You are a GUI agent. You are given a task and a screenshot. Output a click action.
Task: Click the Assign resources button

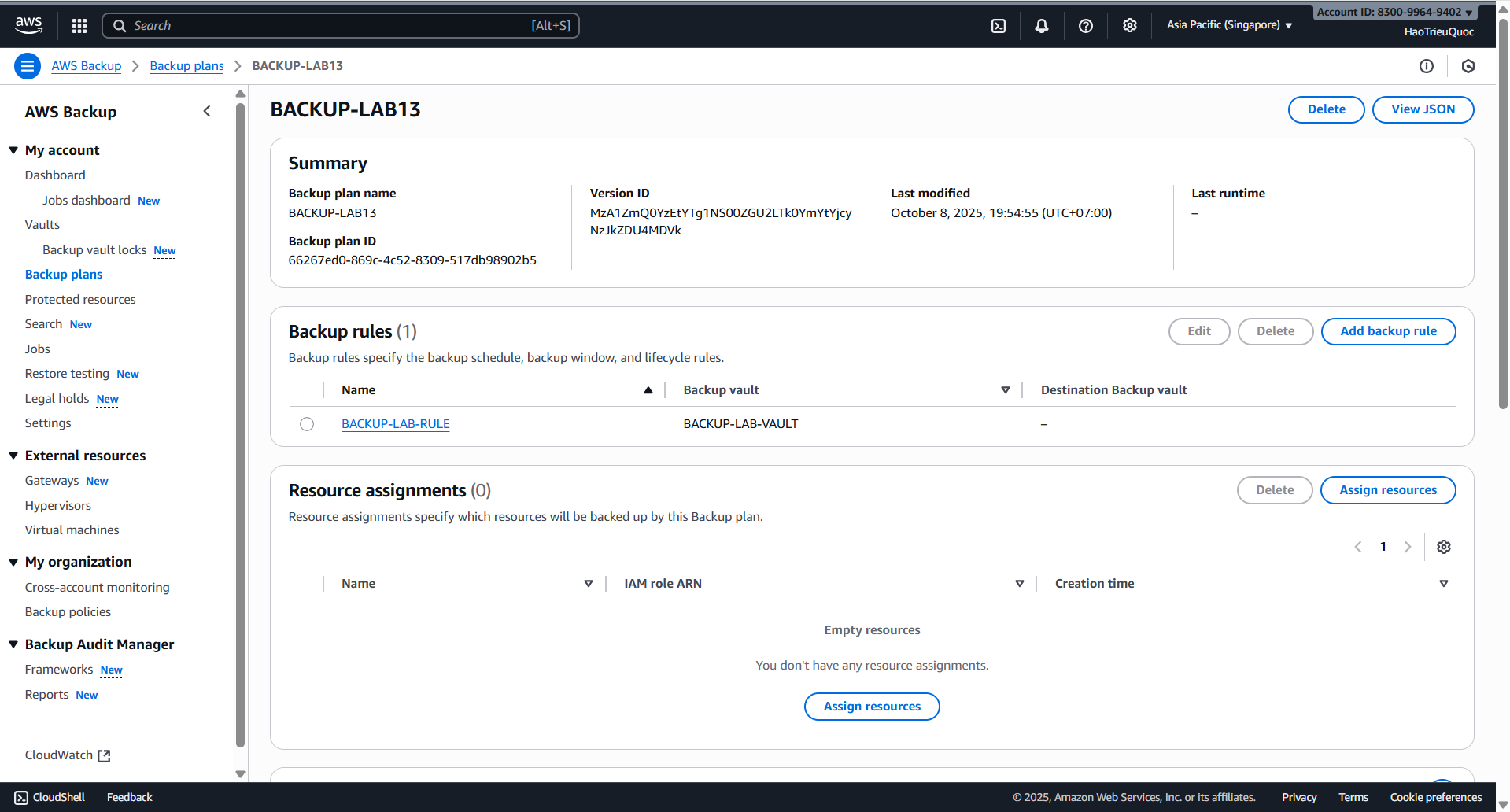[x=1388, y=489]
